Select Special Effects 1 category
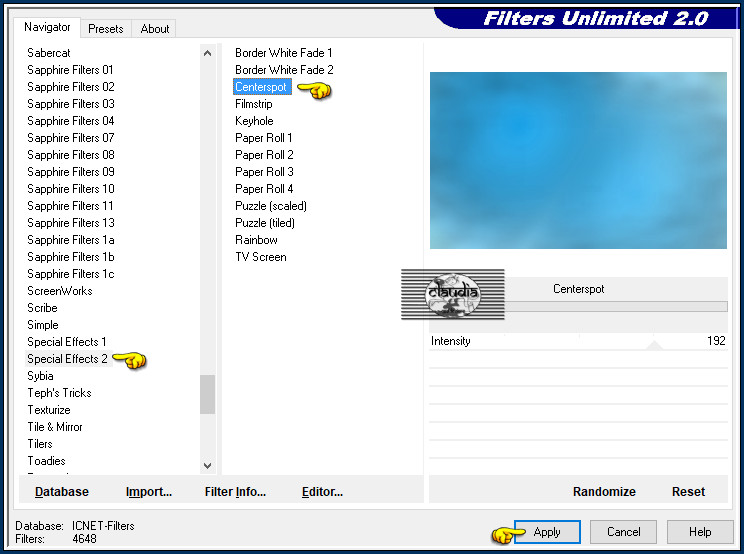744x554 pixels. [66, 342]
